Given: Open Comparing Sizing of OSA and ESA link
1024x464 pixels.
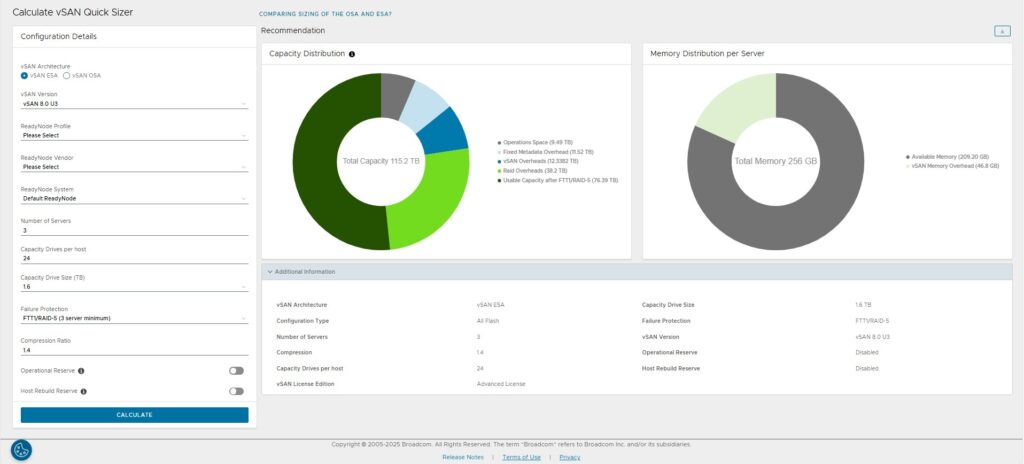Looking at the screenshot, I should (325, 14).
